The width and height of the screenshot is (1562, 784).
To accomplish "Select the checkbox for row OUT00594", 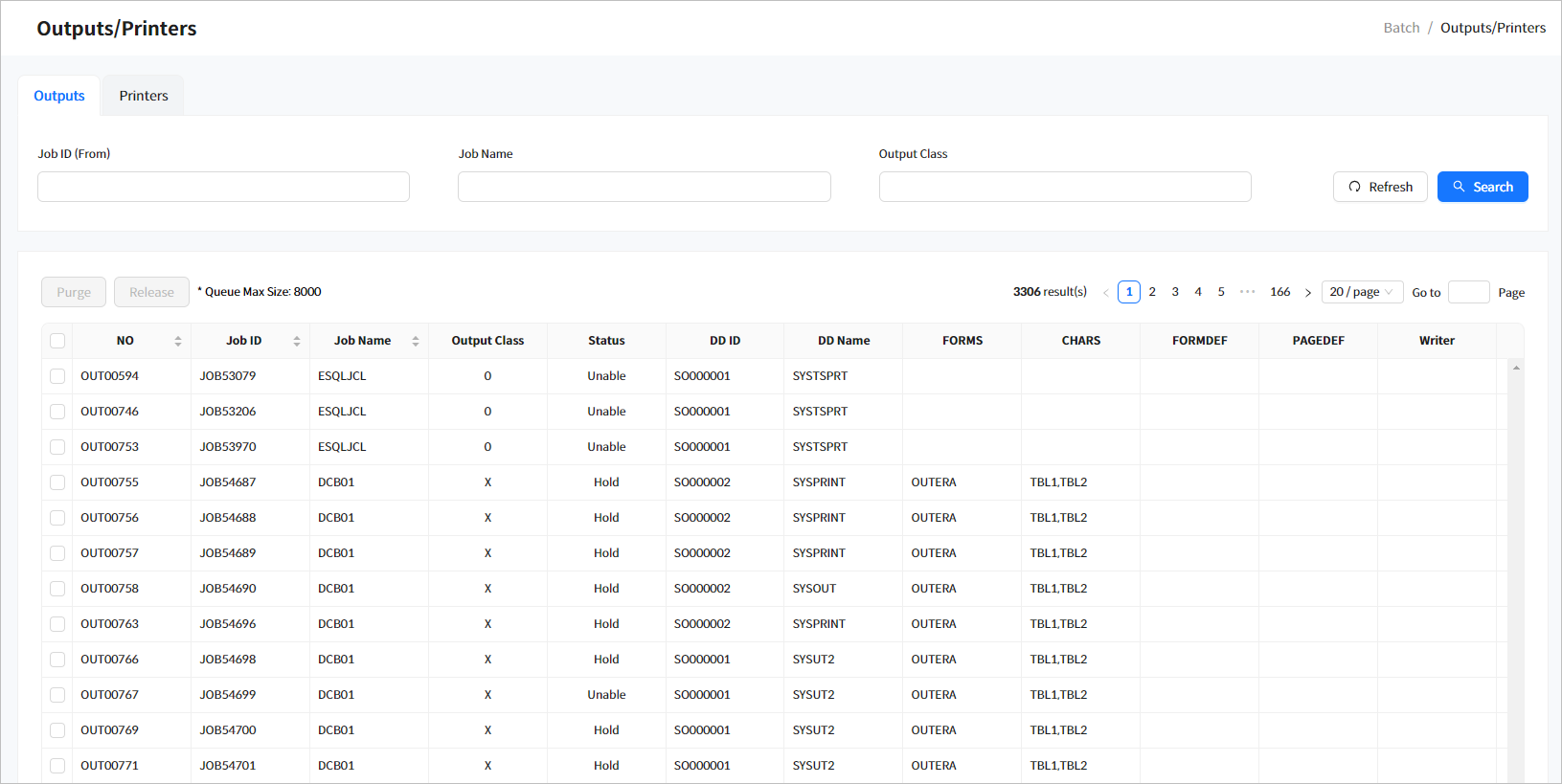I will pos(57,376).
